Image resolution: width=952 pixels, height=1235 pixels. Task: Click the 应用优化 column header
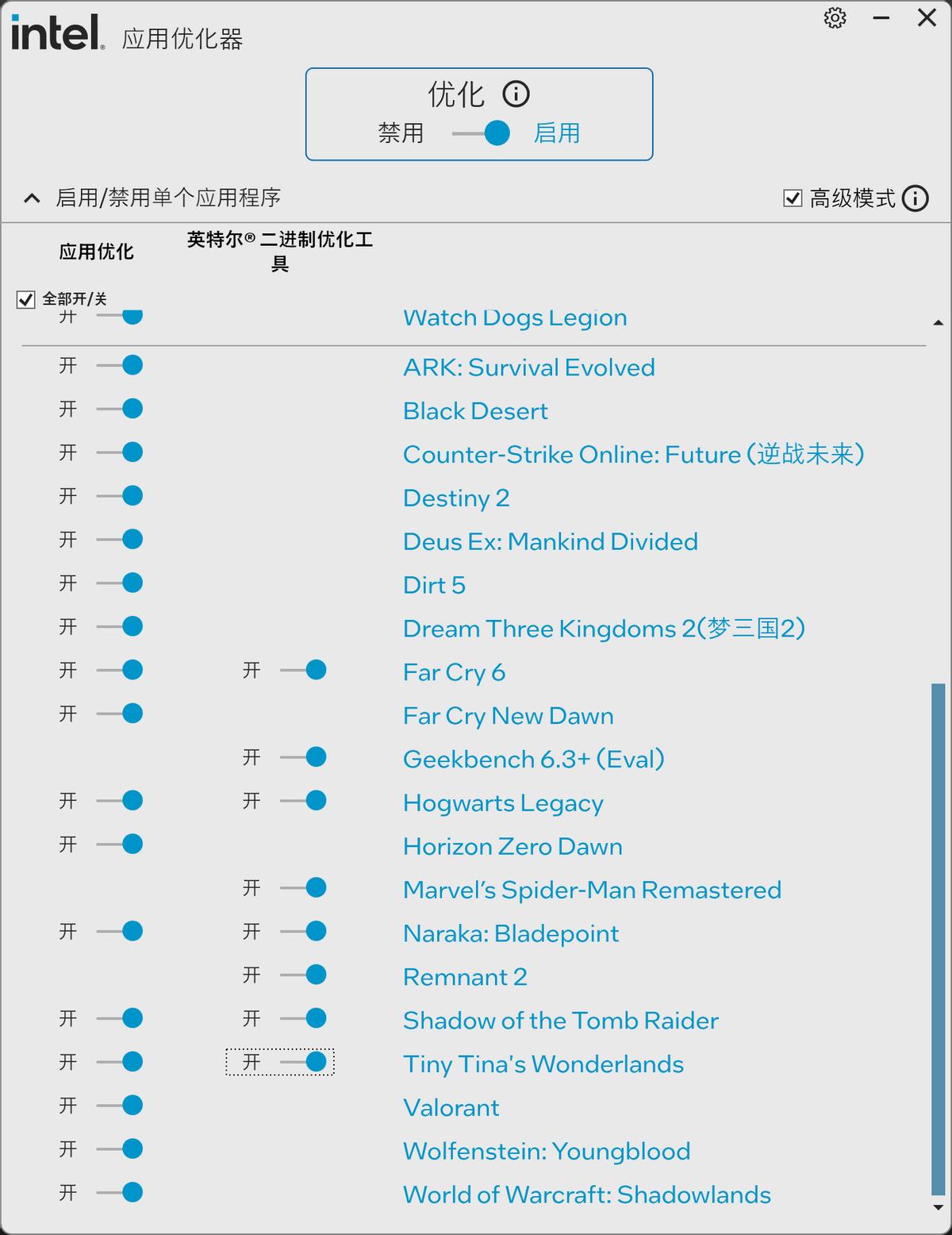pyautogui.click(x=96, y=252)
